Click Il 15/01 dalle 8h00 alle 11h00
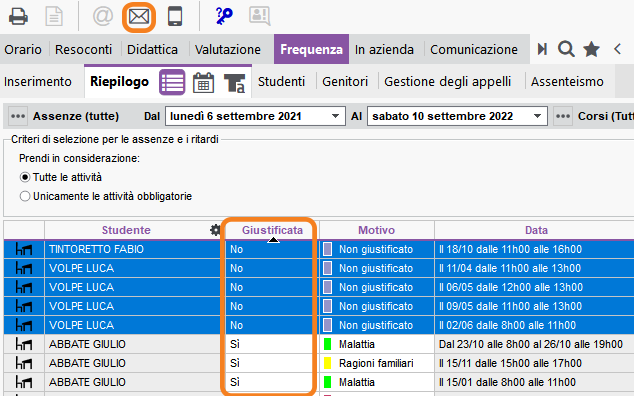 pyautogui.click(x=507, y=382)
